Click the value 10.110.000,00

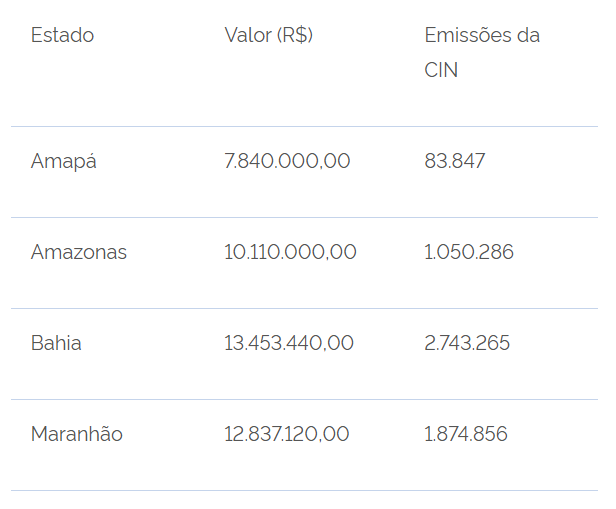point(290,252)
